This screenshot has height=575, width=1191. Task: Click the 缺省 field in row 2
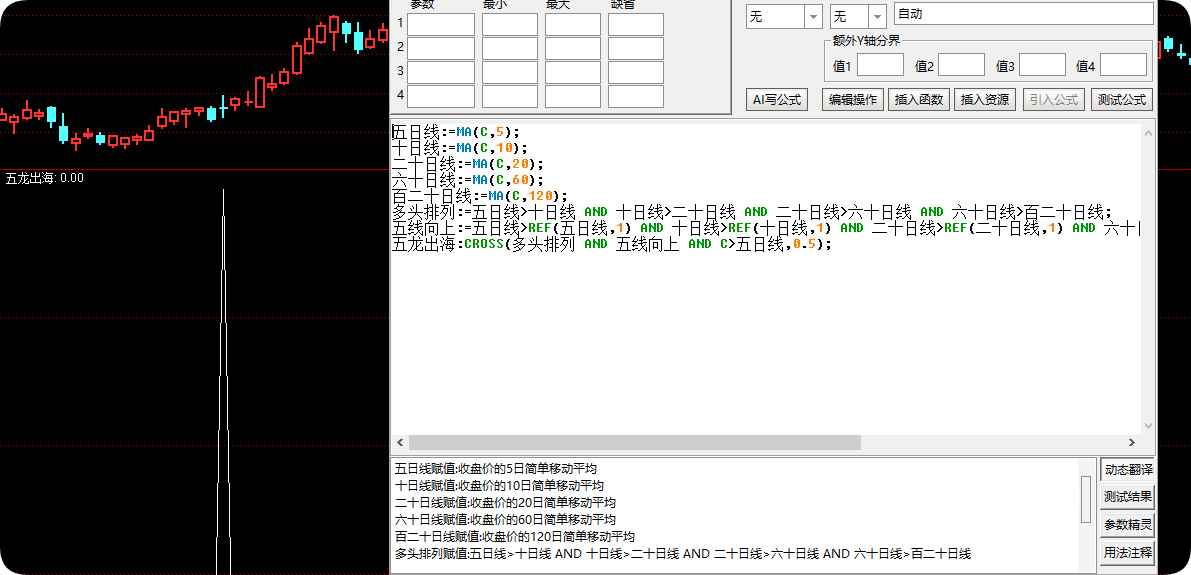click(x=636, y=49)
